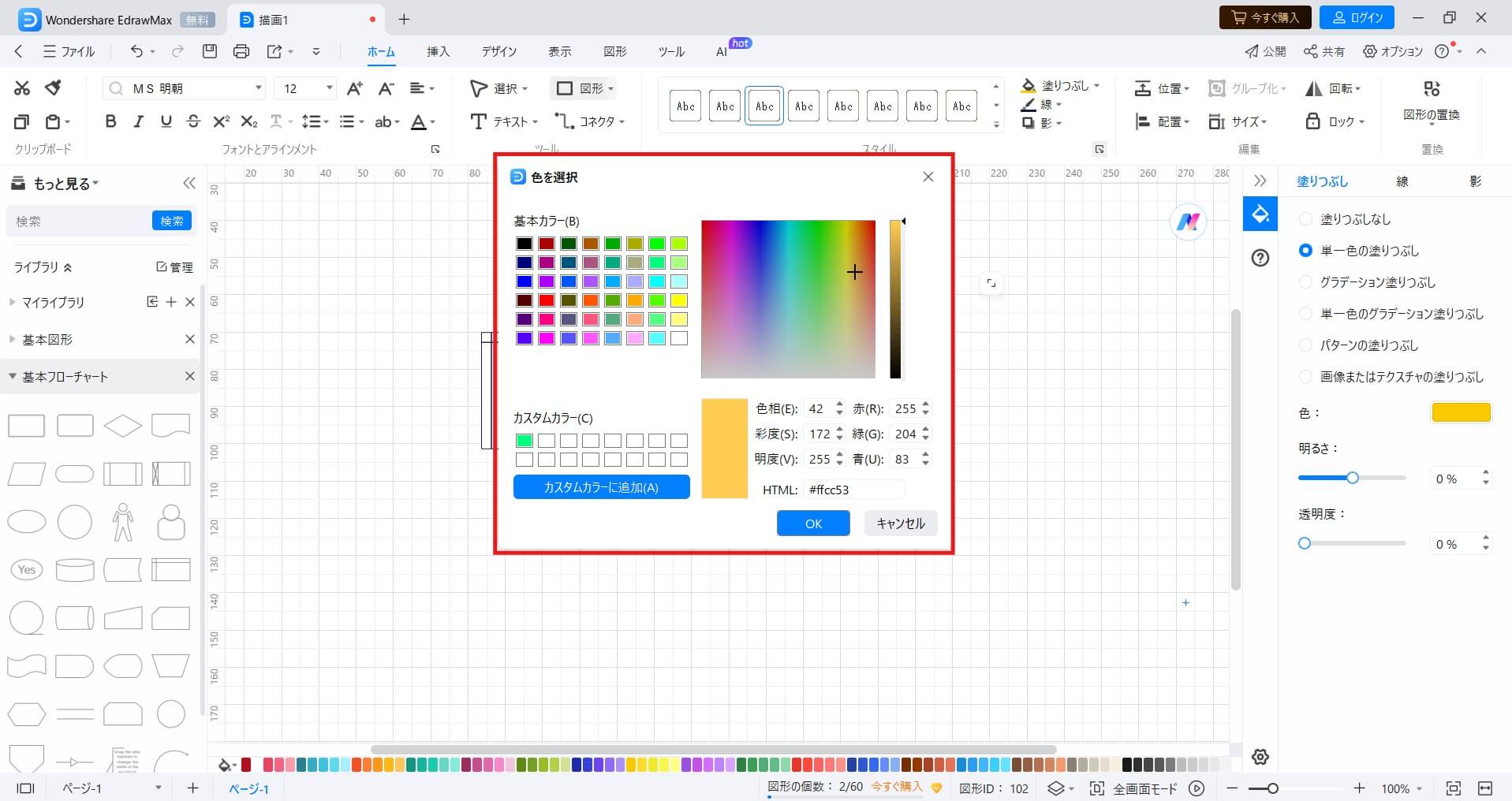Select パターンの塗りつぶし radio option
The image size is (1512, 801).
[x=1305, y=345]
